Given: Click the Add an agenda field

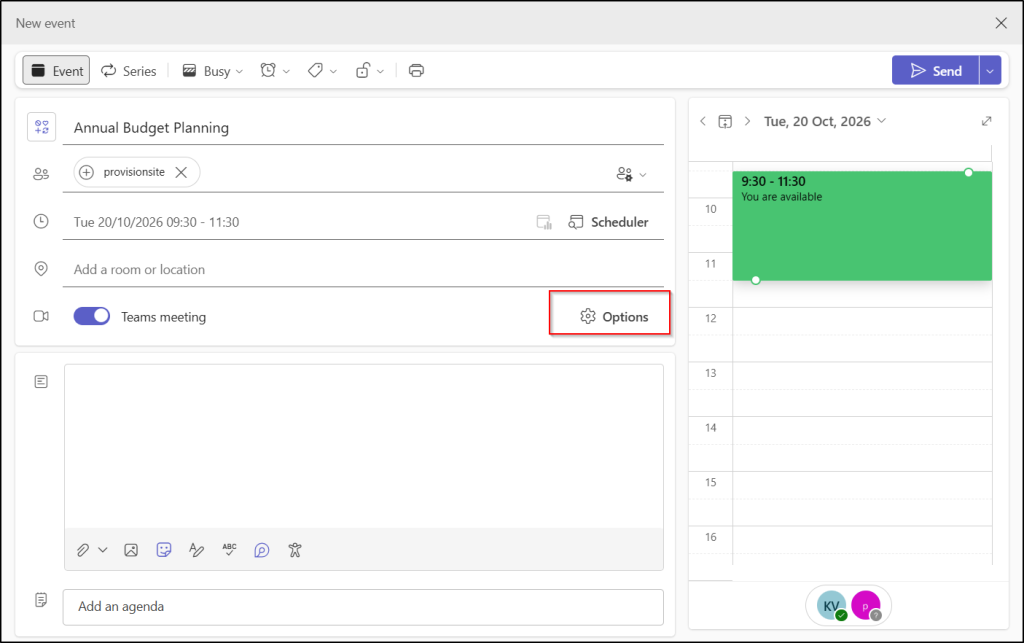Looking at the screenshot, I should click(x=363, y=607).
